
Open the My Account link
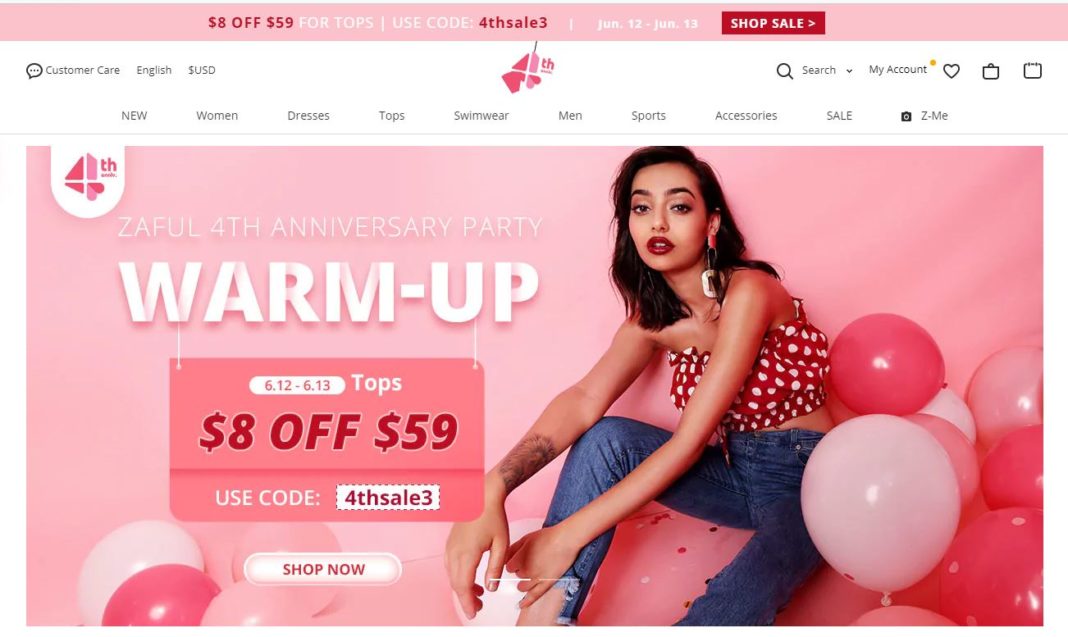[x=897, y=69]
